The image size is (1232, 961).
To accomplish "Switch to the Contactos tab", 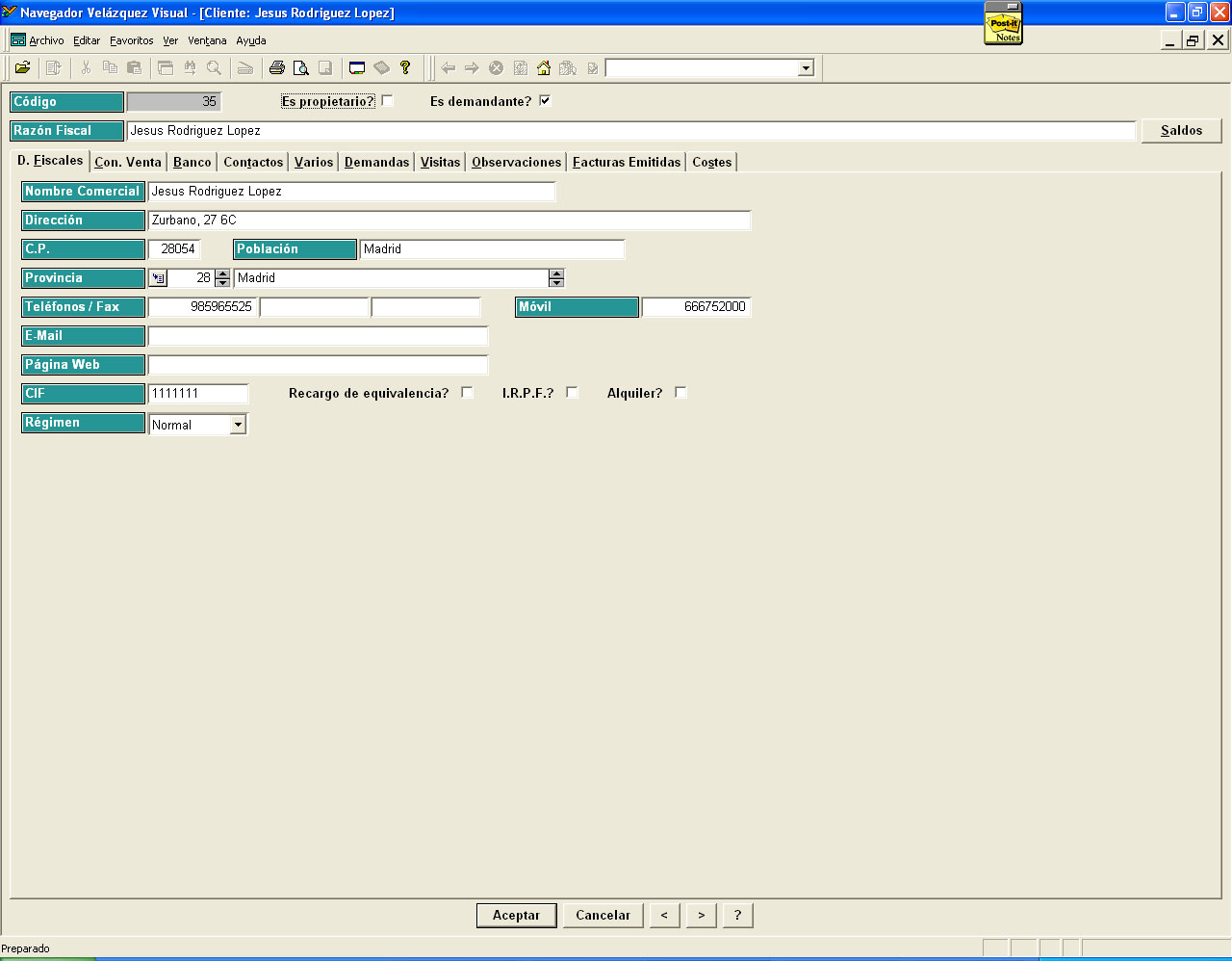I will click(x=253, y=162).
